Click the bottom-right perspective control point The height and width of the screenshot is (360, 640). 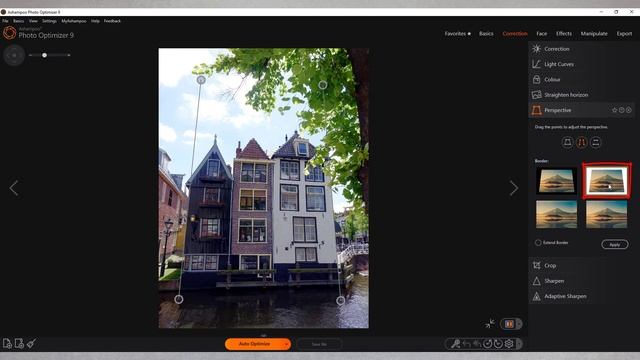tap(340, 301)
